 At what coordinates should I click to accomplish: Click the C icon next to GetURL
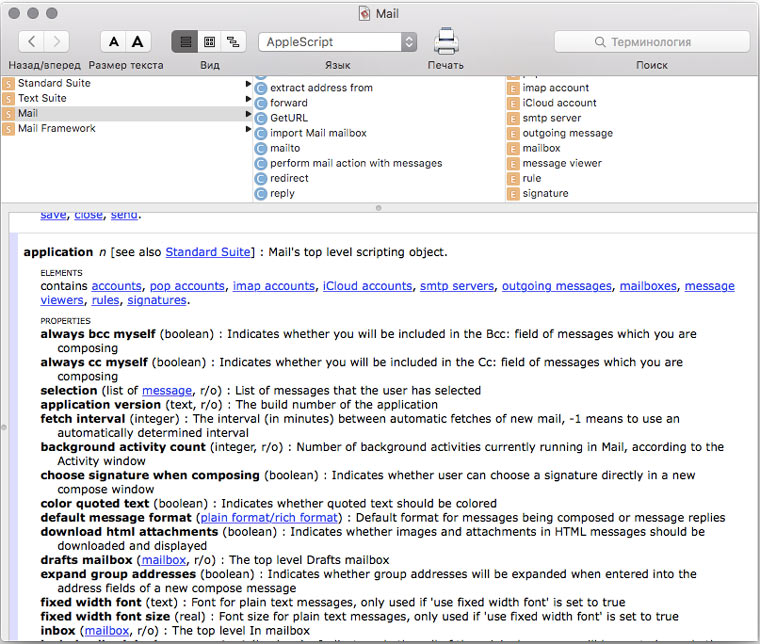261,118
